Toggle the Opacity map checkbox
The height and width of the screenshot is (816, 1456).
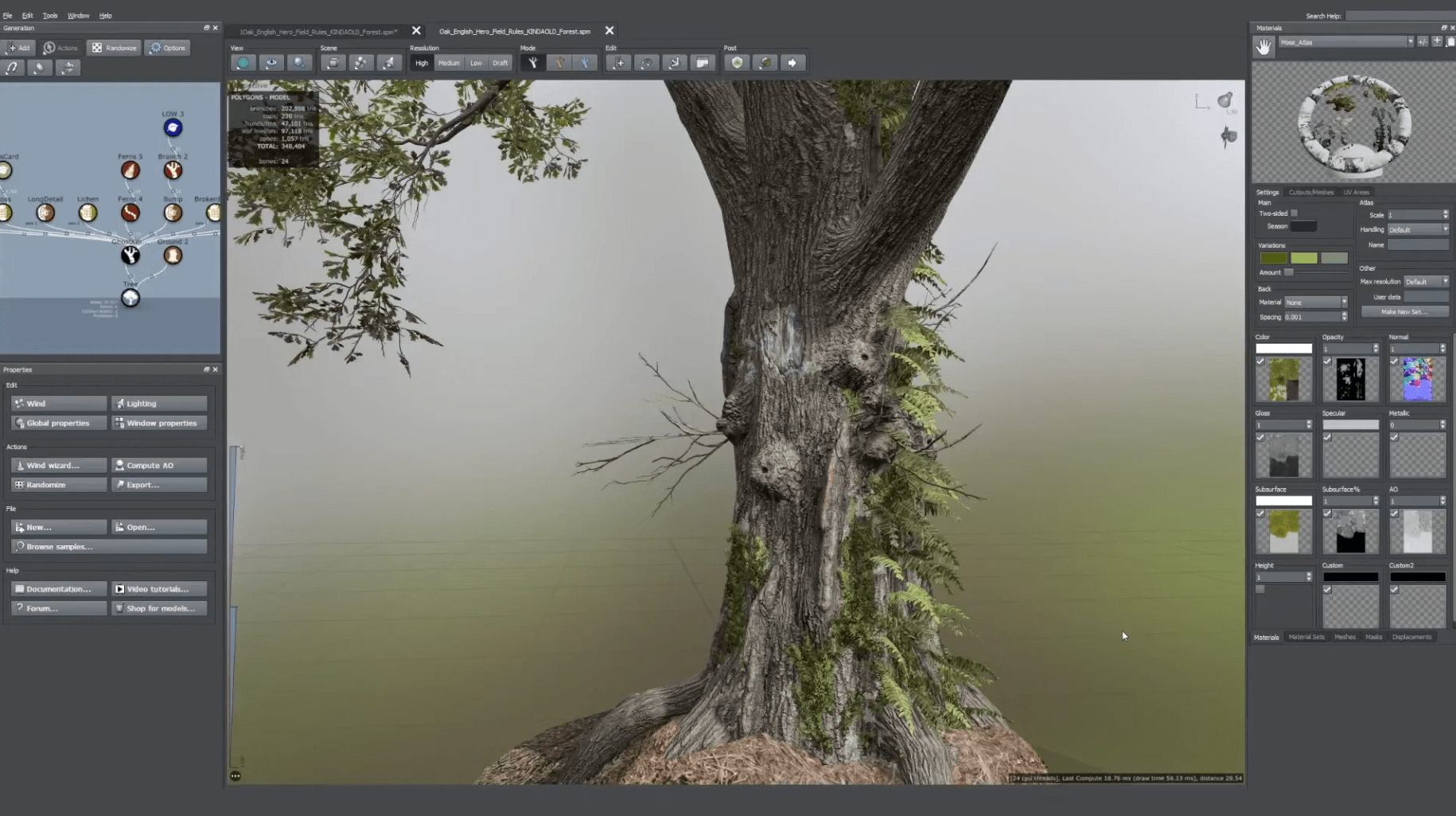pyautogui.click(x=1327, y=361)
